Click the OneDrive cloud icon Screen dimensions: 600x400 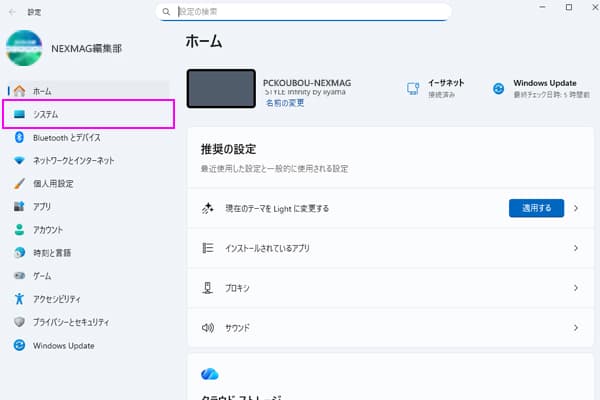(210, 374)
